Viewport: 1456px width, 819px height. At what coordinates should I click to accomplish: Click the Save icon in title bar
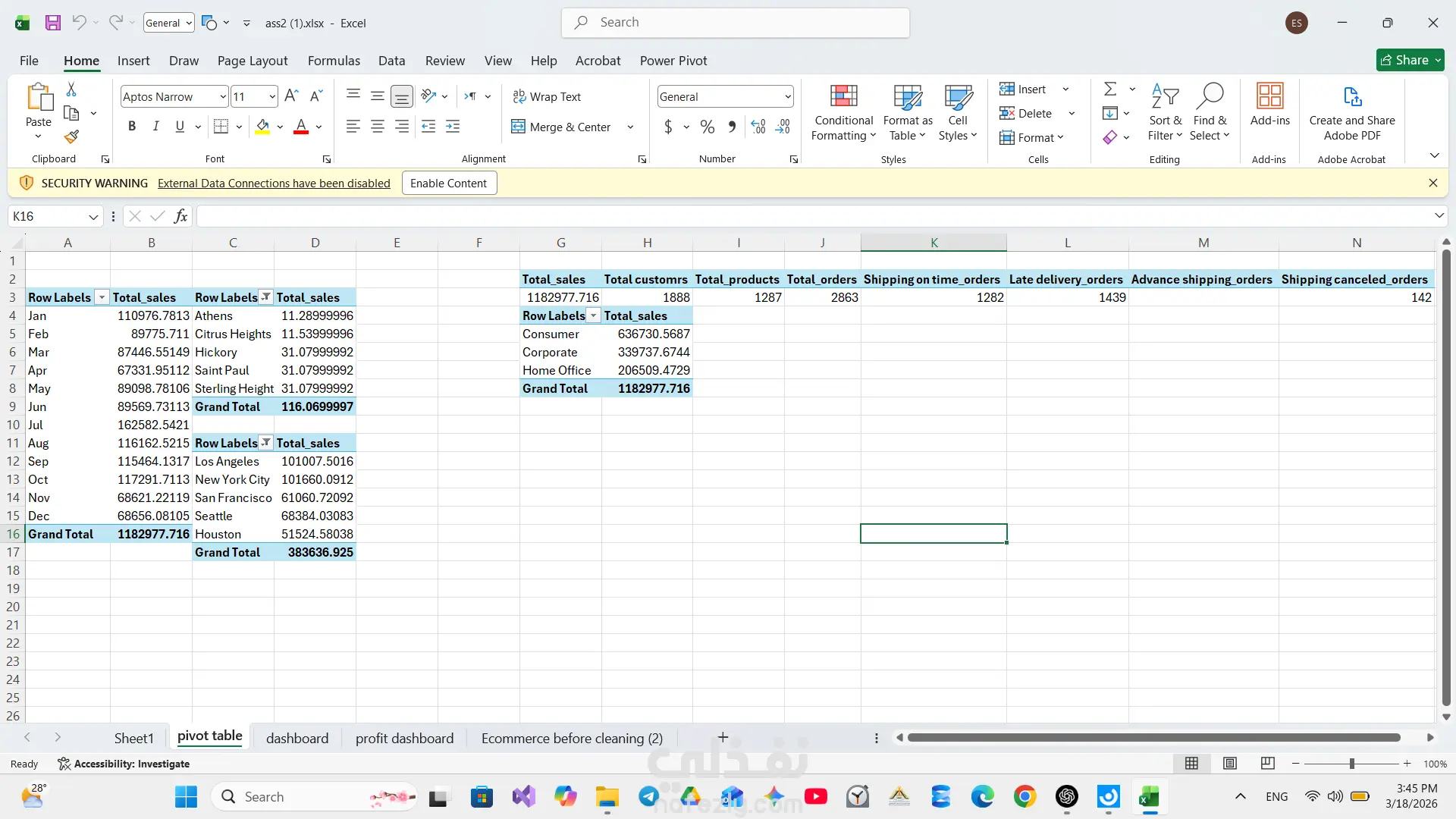coord(53,23)
